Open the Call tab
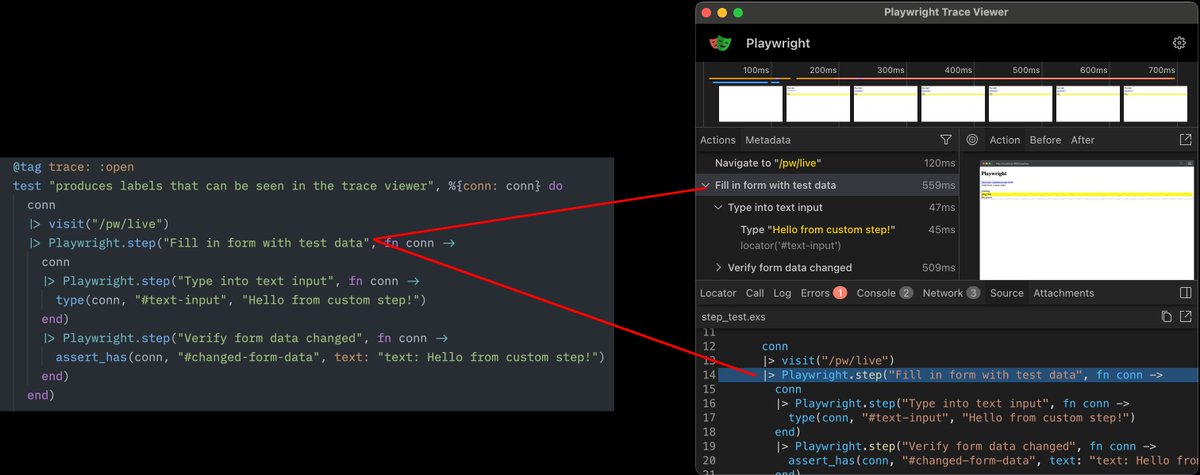Viewport: 1200px width, 475px height. click(x=755, y=293)
